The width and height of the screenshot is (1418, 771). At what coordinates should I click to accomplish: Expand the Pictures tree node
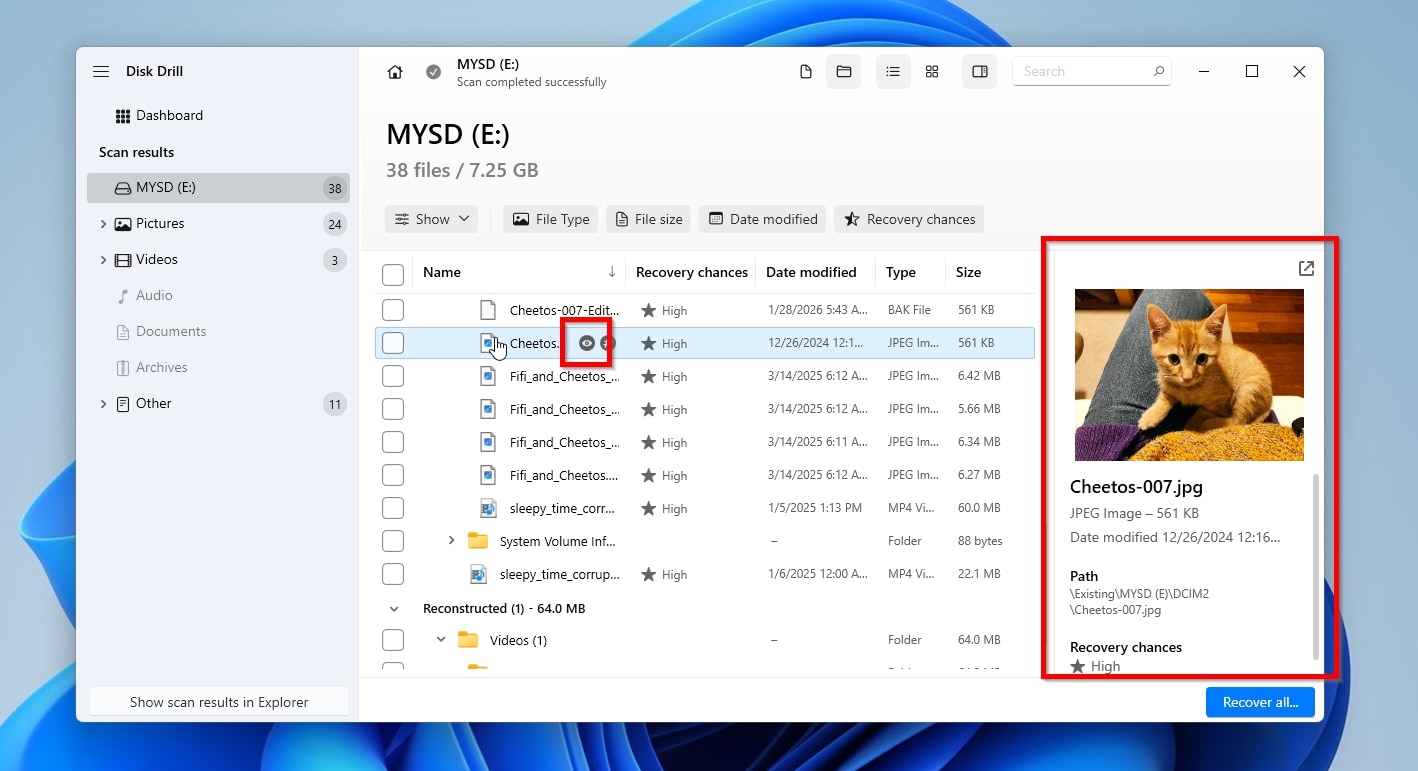point(103,224)
